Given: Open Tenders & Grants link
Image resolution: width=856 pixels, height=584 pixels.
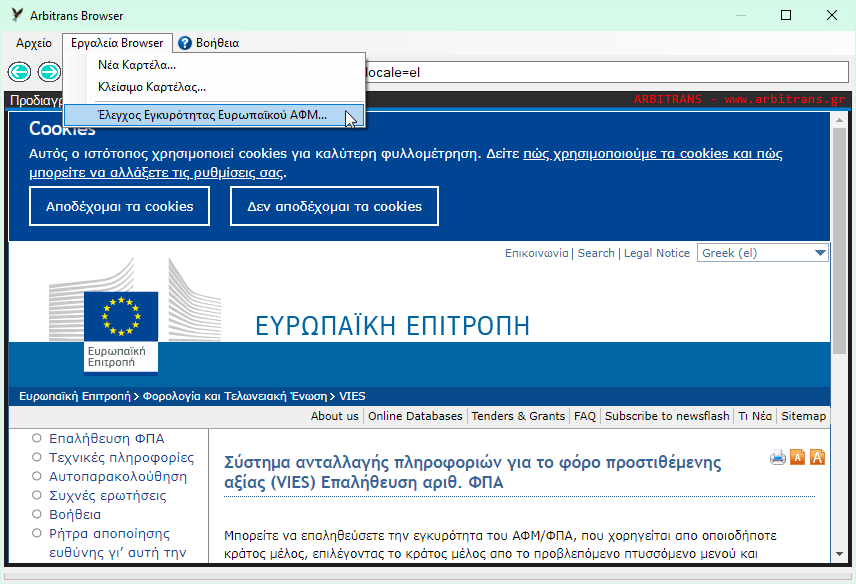Looking at the screenshot, I should 518,416.
